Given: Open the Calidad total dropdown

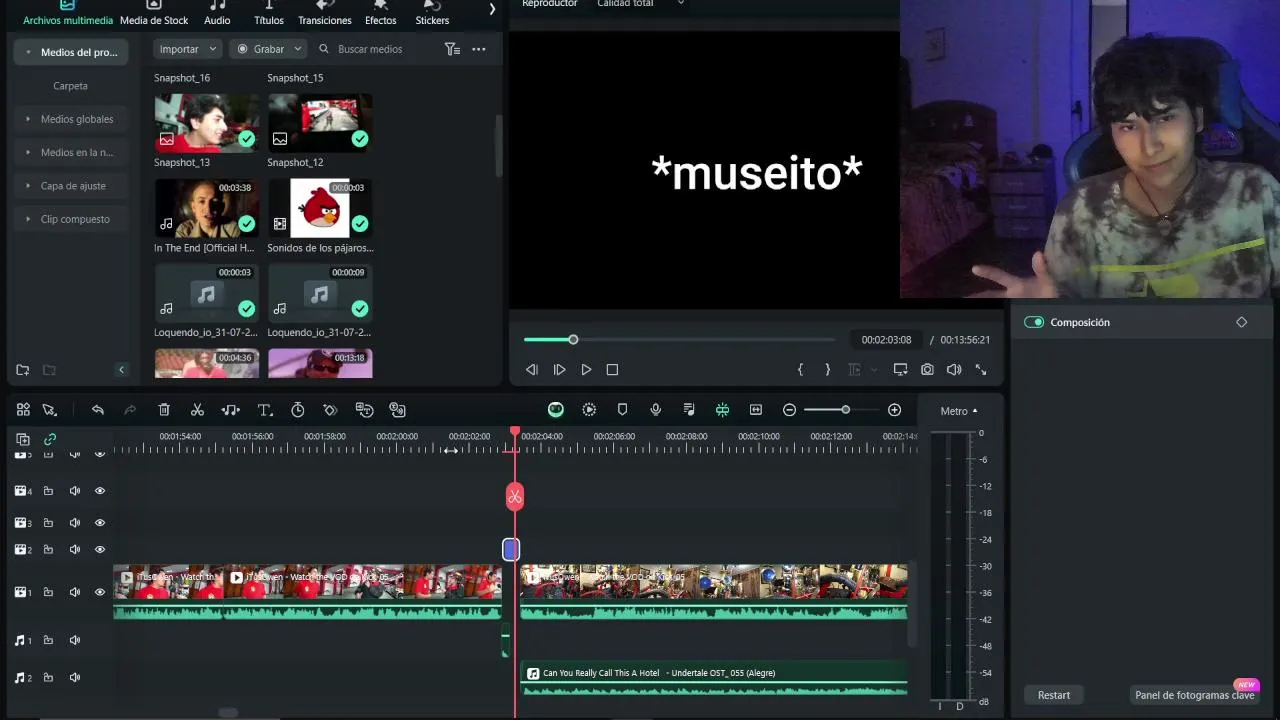Looking at the screenshot, I should tap(640, 4).
